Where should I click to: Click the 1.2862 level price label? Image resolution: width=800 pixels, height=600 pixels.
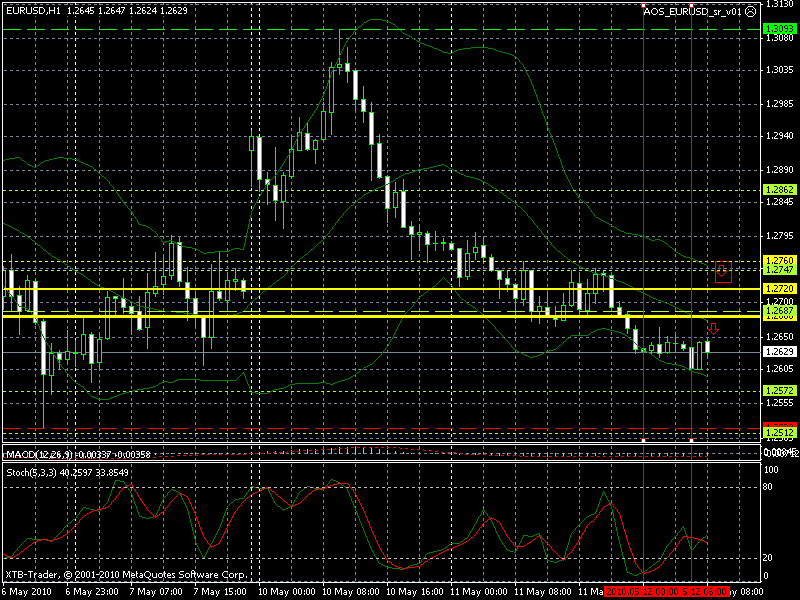tap(778, 189)
